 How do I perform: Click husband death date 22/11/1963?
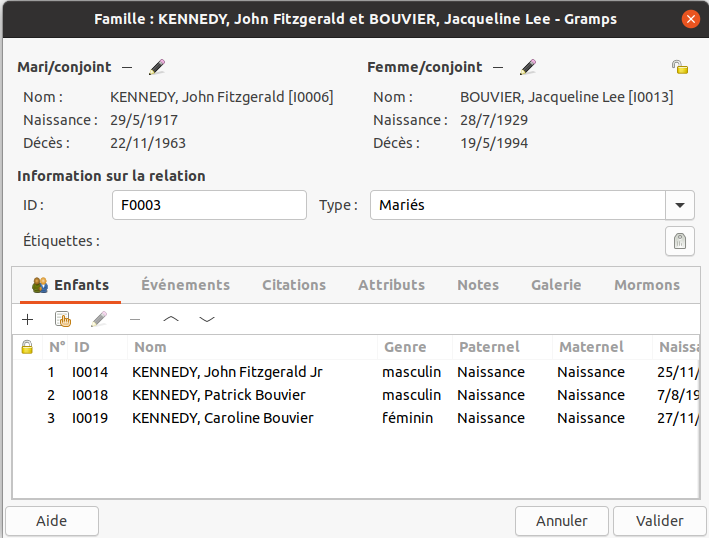pyautogui.click(x=148, y=143)
